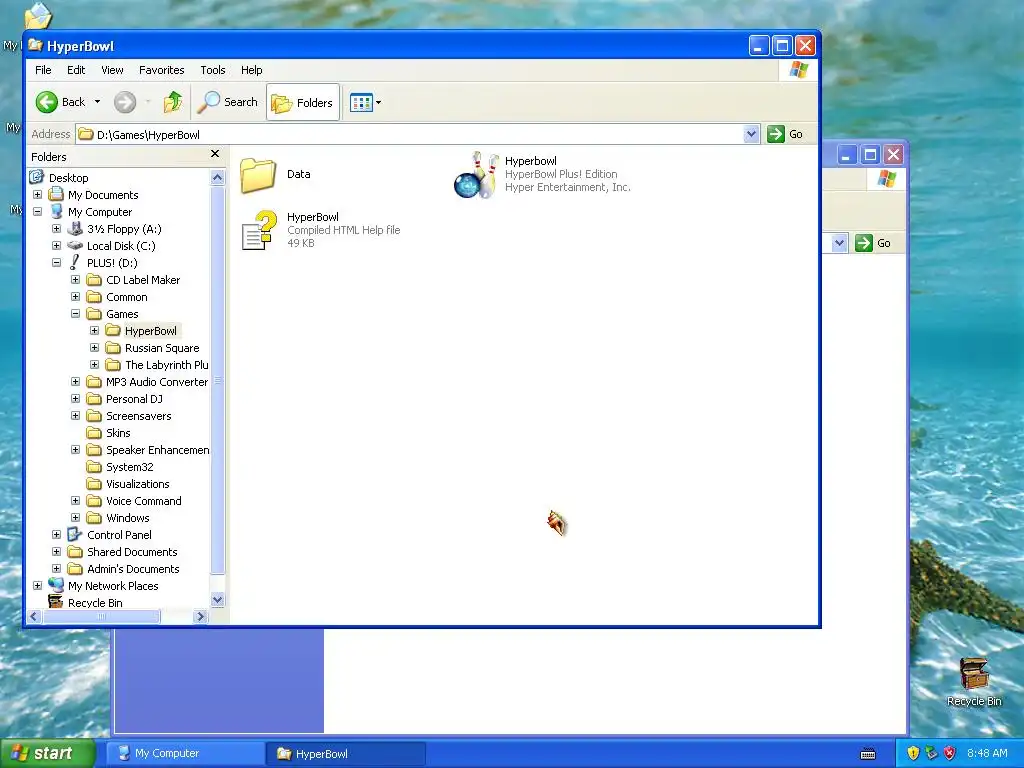Click folder tree scroll up arrow

coord(217,177)
